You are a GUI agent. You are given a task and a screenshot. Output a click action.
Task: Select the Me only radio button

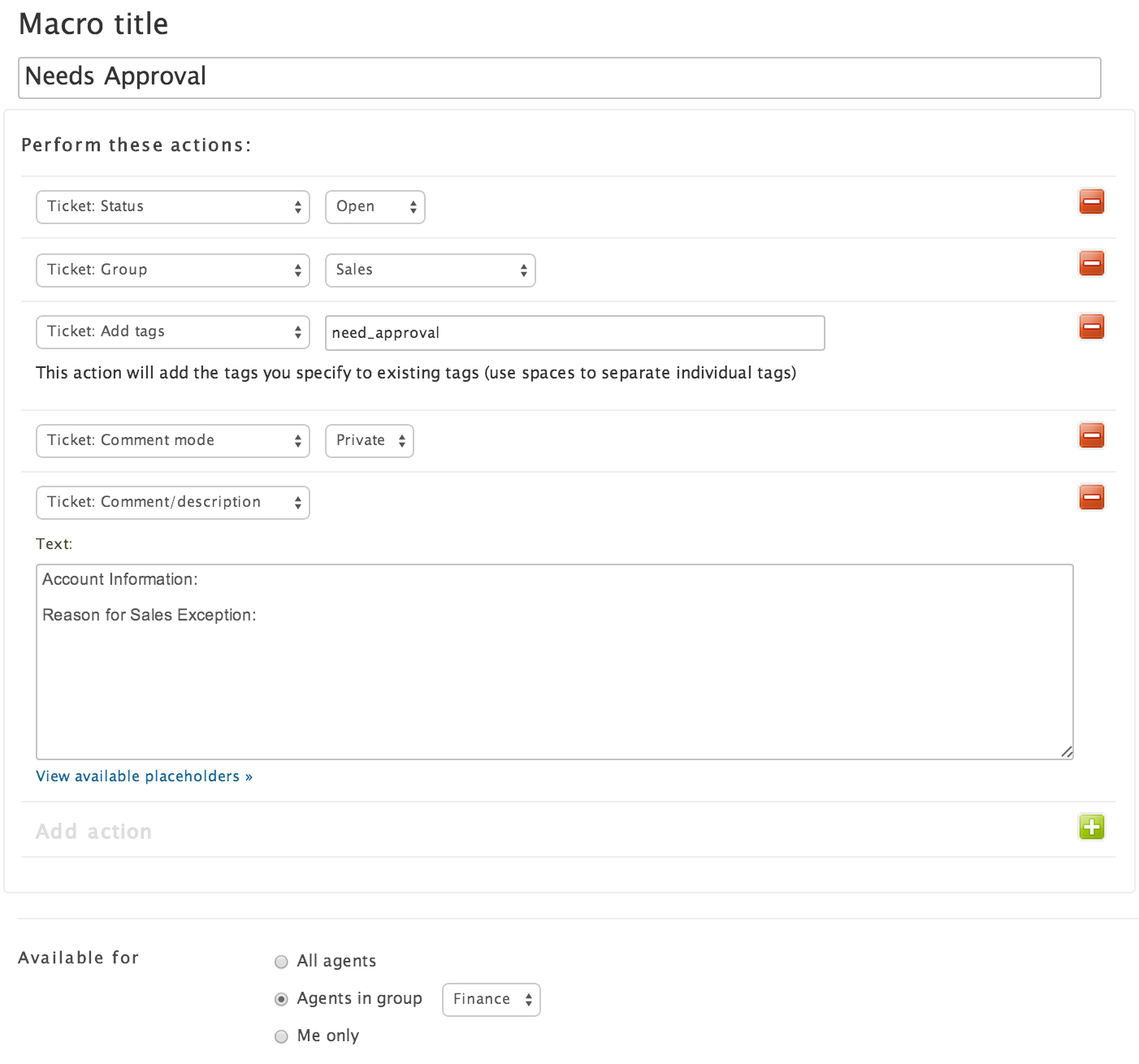click(x=281, y=1036)
